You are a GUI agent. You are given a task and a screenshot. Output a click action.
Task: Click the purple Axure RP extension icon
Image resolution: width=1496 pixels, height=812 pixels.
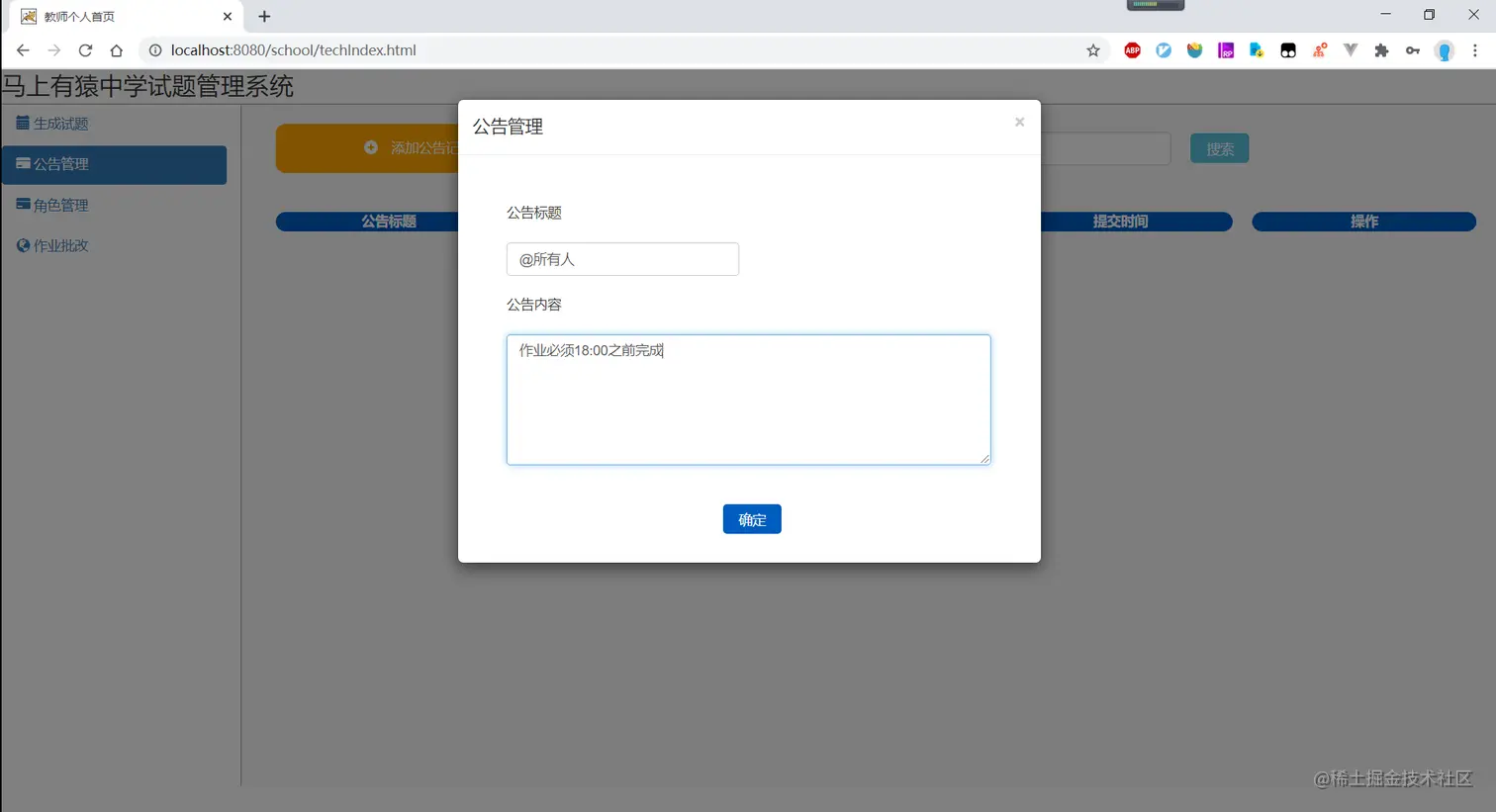[1226, 50]
